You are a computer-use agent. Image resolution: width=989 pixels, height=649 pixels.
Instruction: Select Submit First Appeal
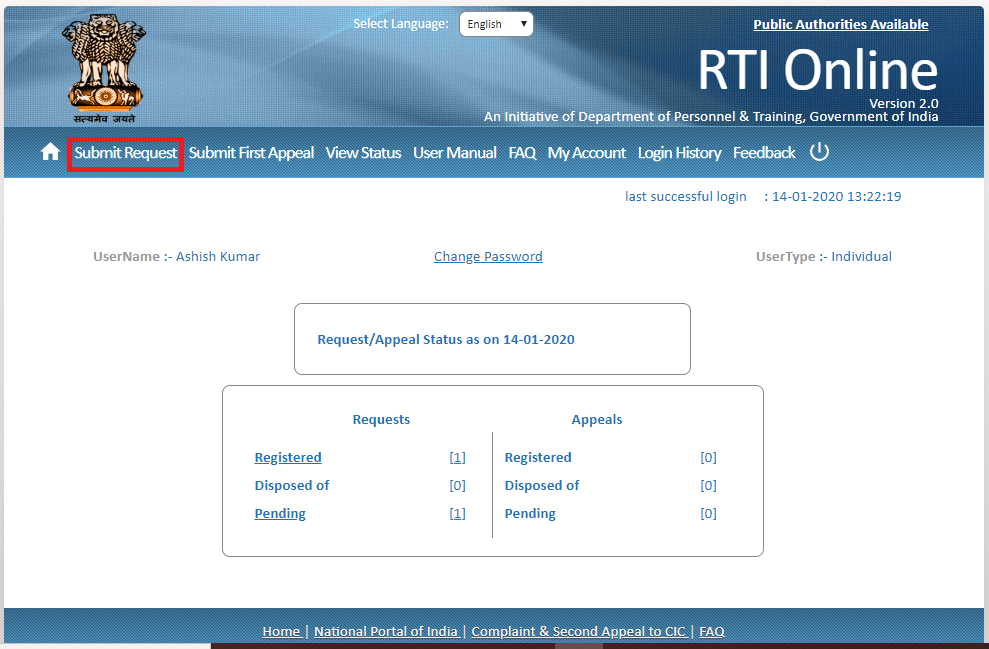click(251, 152)
